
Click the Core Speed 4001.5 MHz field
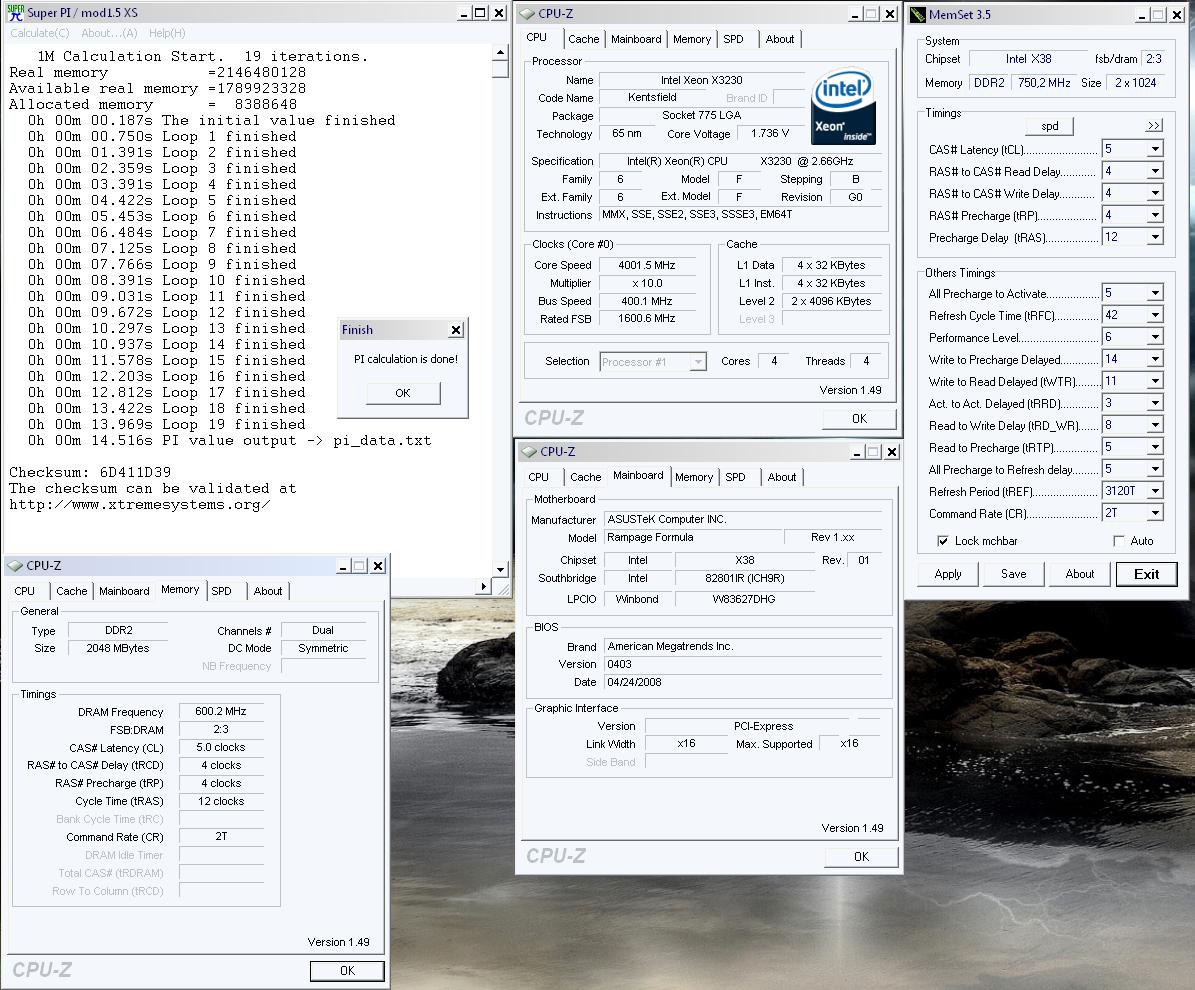point(646,265)
